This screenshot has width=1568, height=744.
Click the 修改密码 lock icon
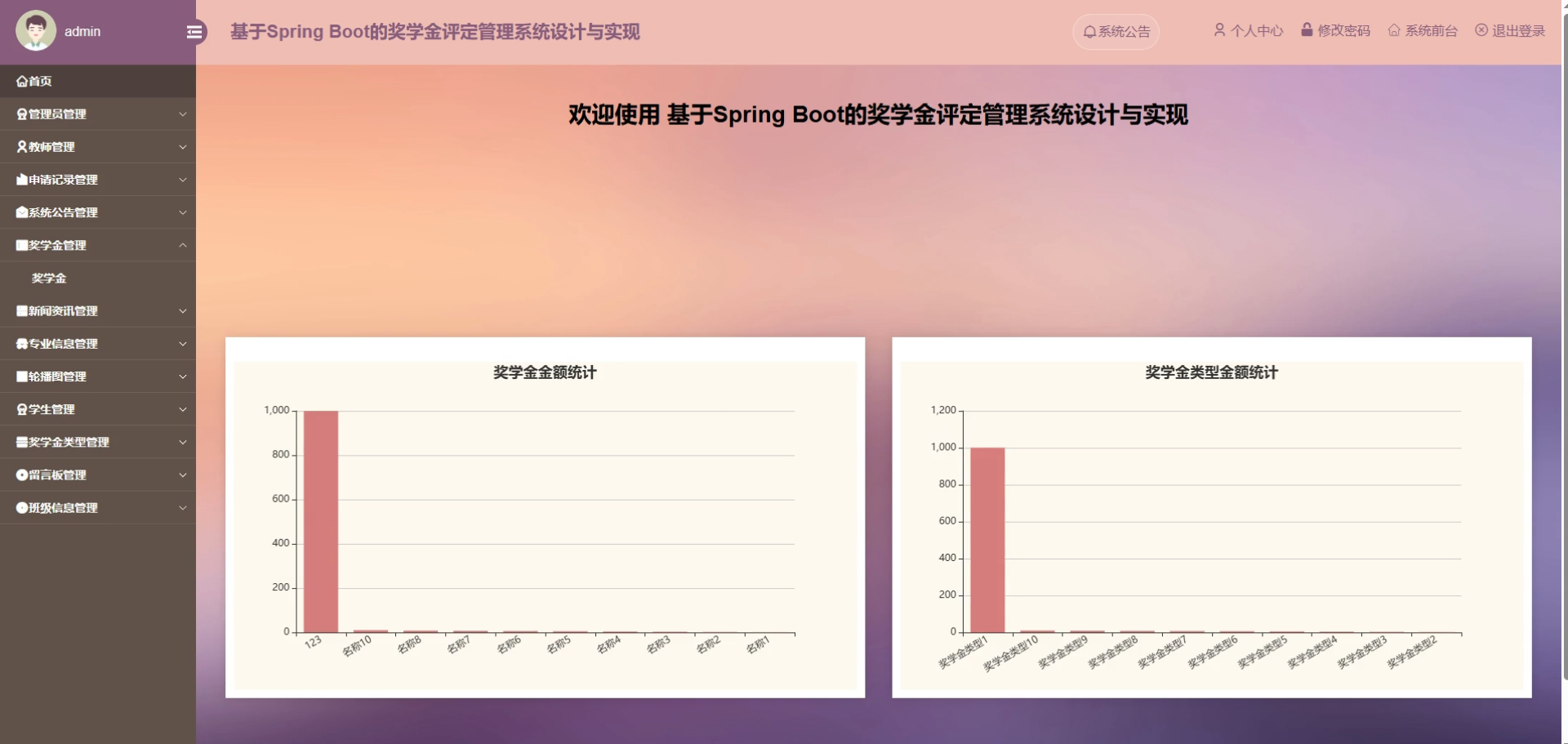click(1306, 30)
